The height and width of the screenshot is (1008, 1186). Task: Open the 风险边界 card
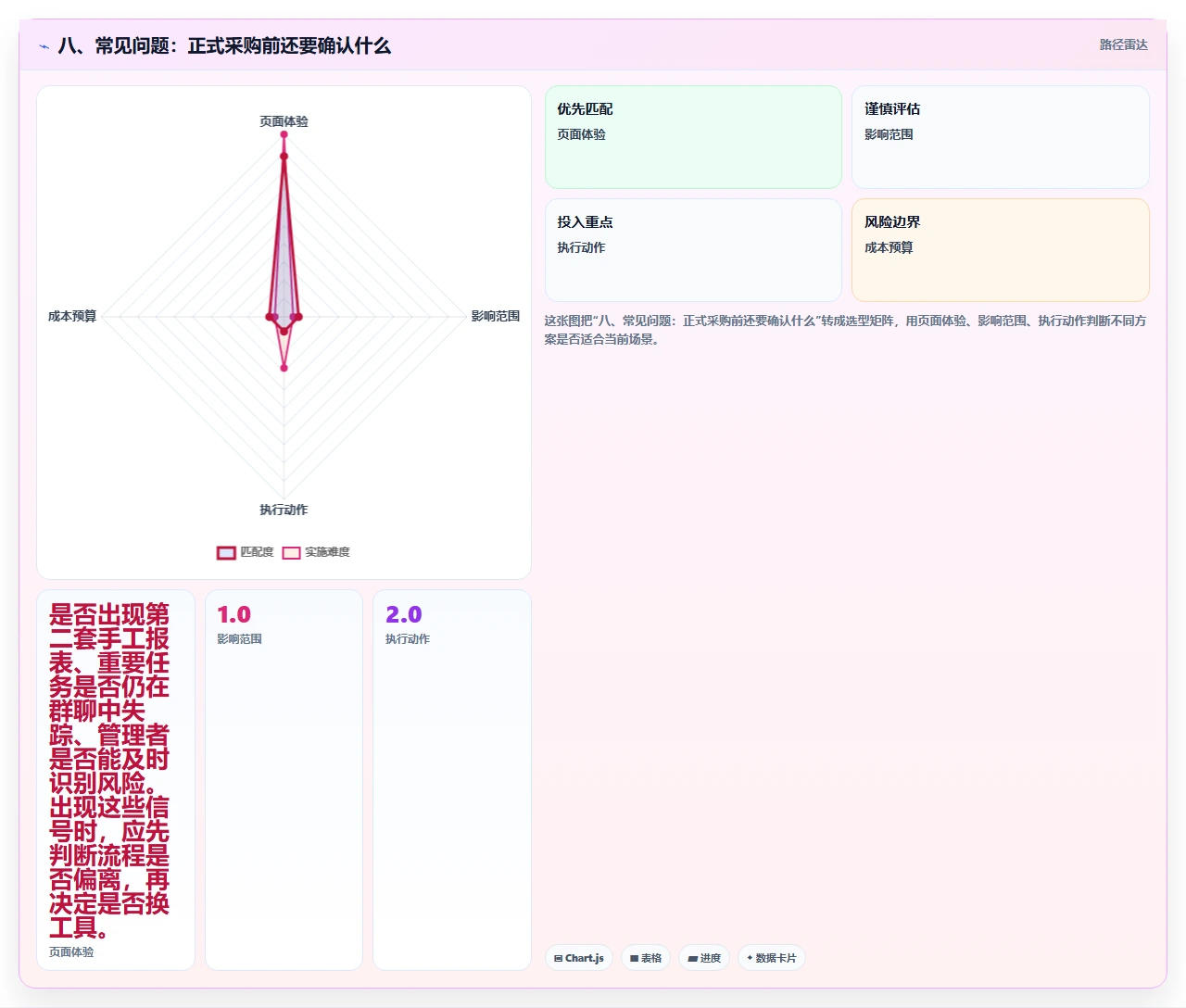coord(1001,250)
